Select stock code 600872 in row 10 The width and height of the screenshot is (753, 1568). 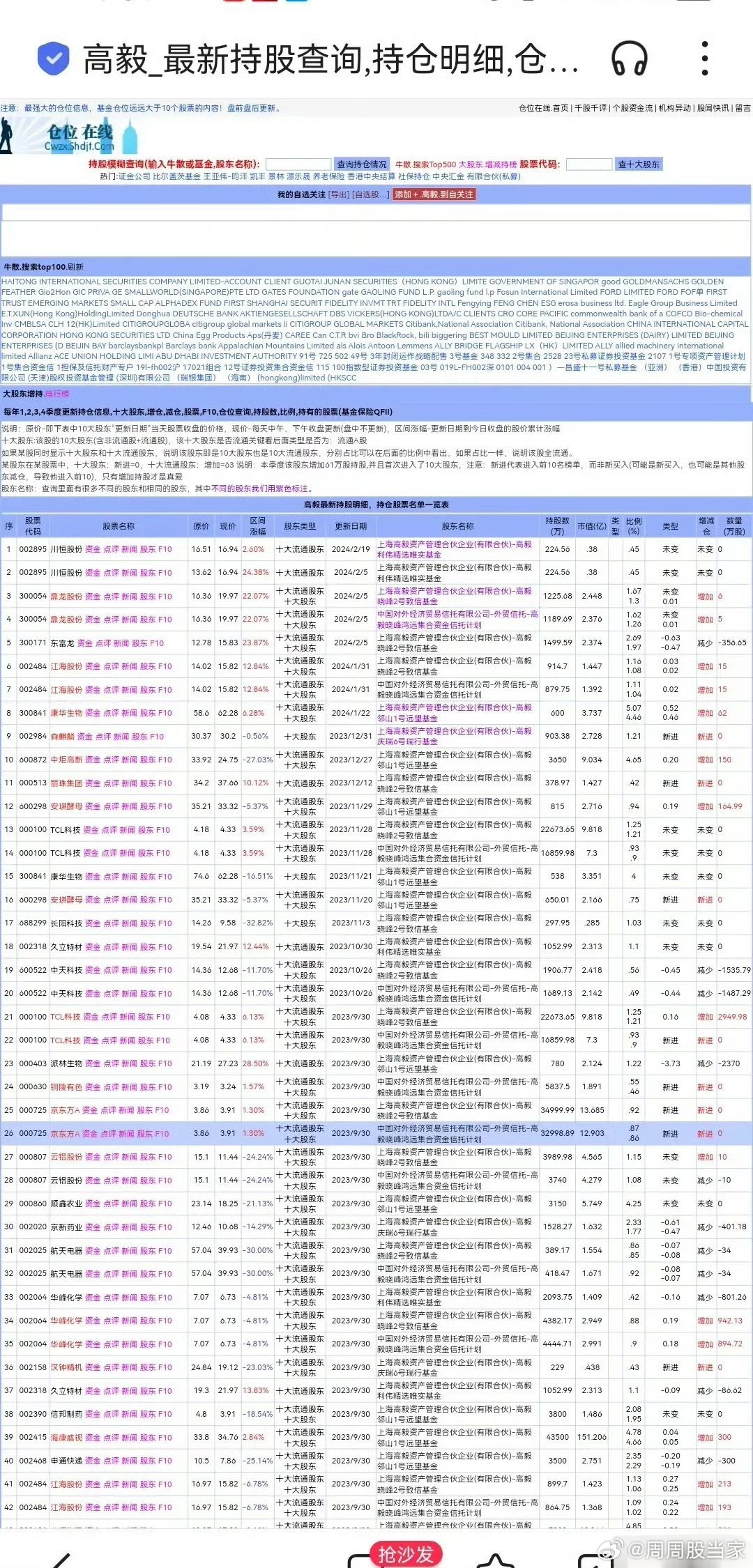click(33, 760)
